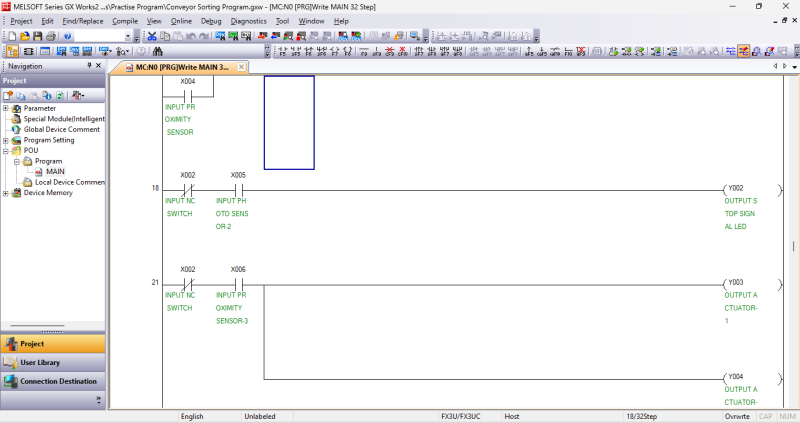Expand the Device Memory tree node
The height and width of the screenshot is (423, 800).
click(x=6, y=193)
